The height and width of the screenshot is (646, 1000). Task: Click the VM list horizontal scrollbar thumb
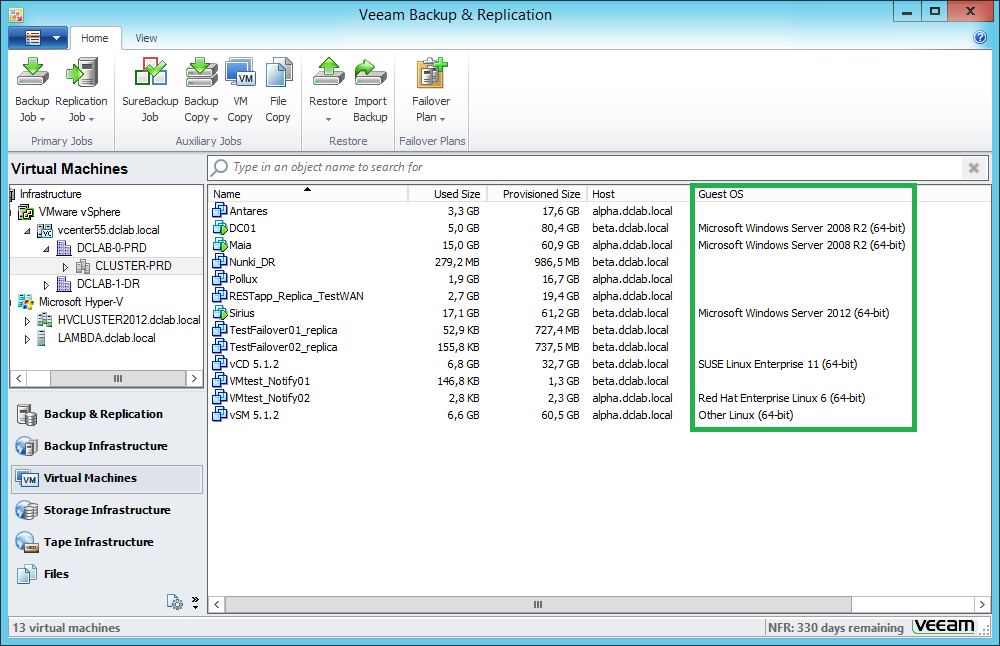point(538,605)
